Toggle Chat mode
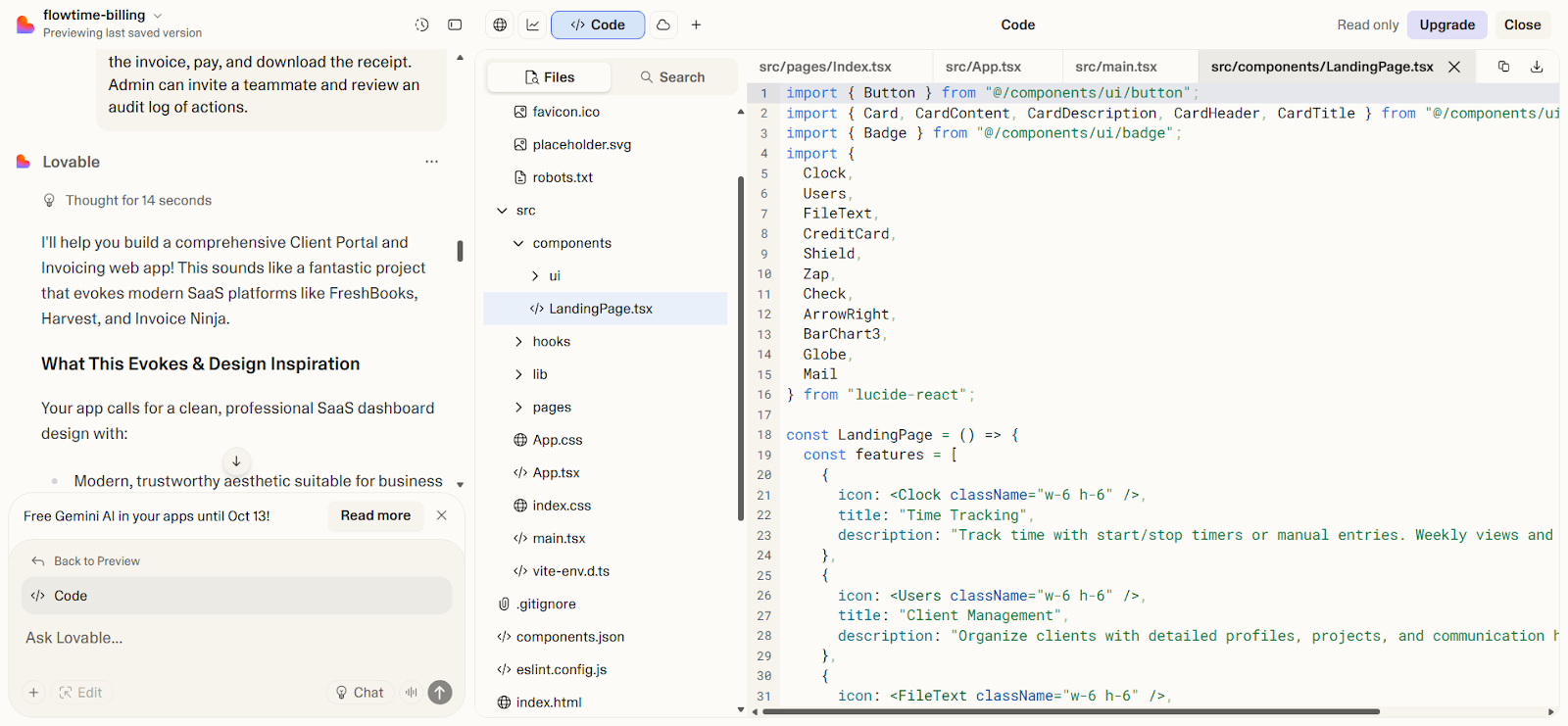Viewport: 1568px width, 726px height. tap(360, 693)
